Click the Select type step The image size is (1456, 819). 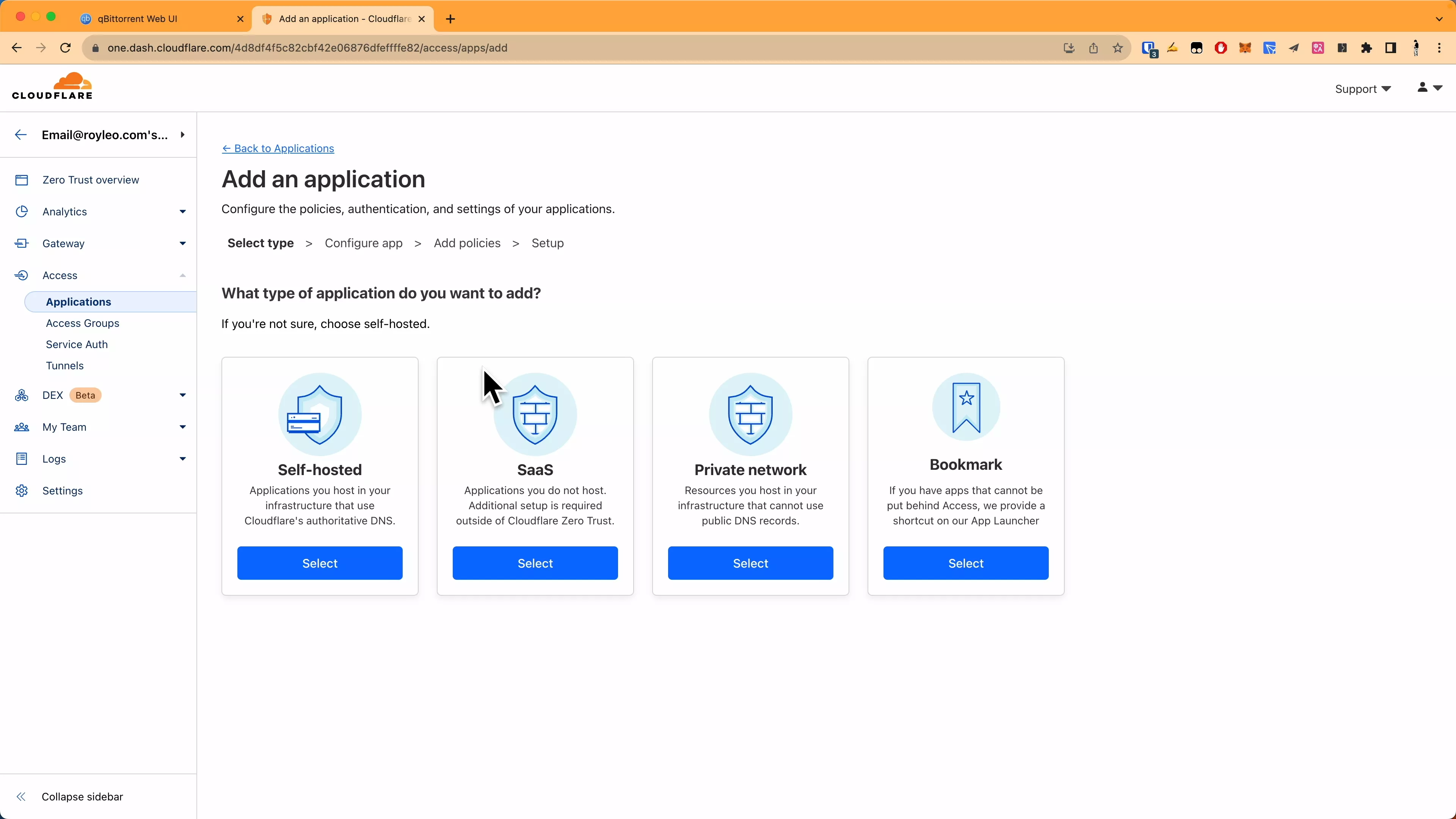[x=260, y=243]
